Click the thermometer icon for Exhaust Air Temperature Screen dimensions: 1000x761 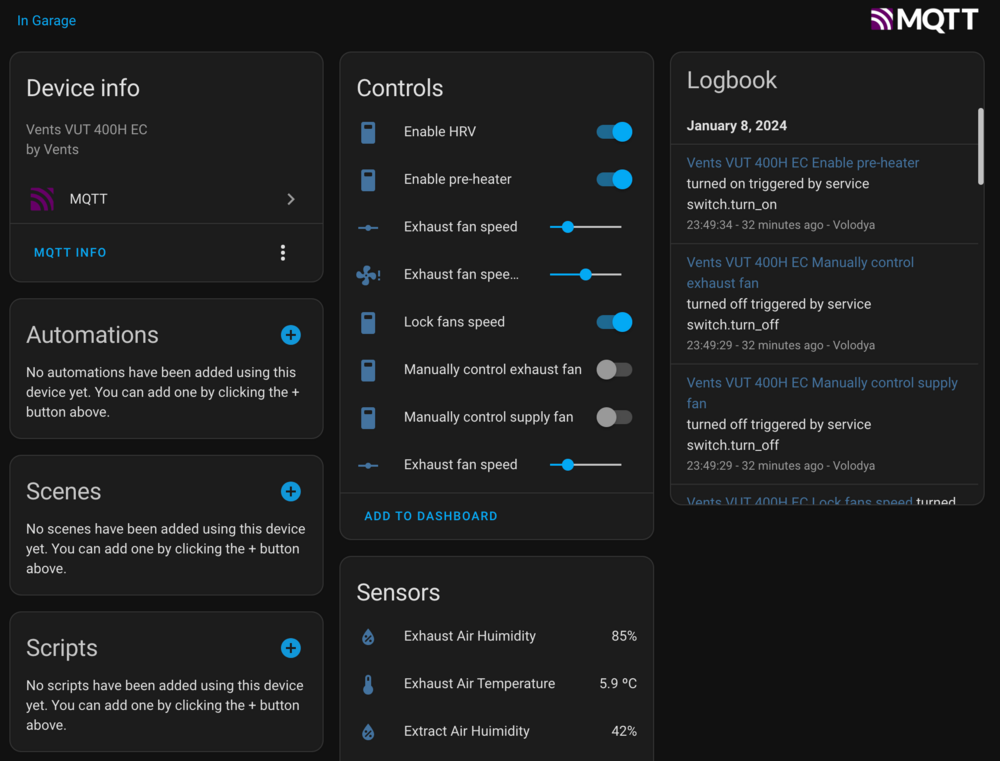click(x=370, y=684)
